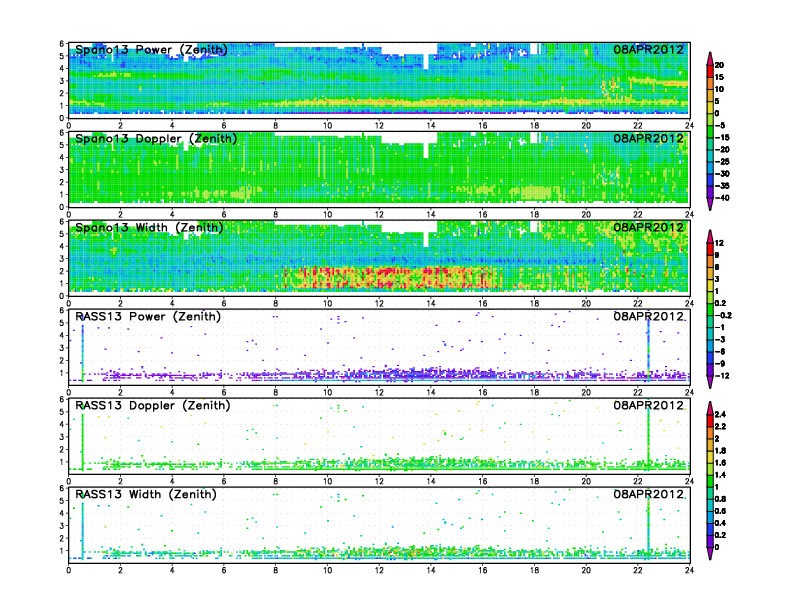Click the "-25" label on the top colorbar
This screenshot has width=792, height=612.
722,162
